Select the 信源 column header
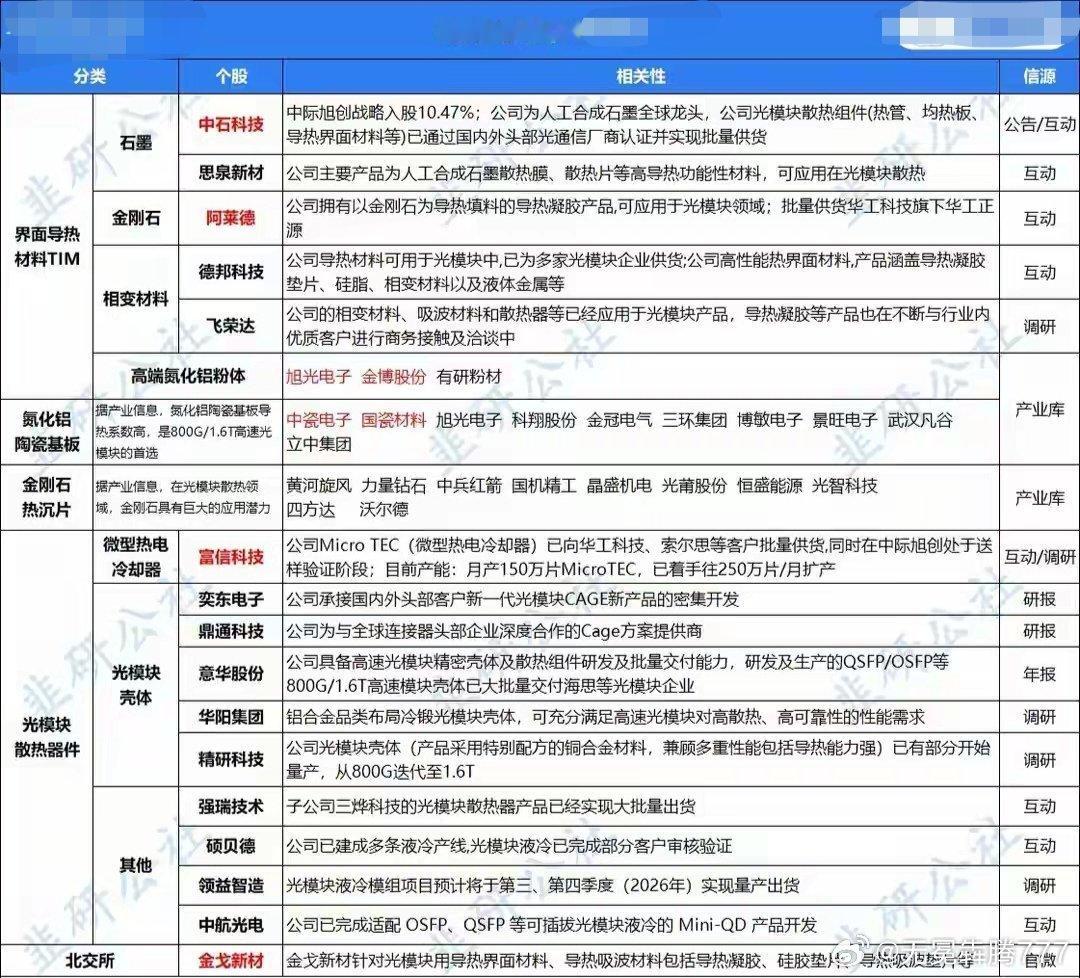Viewport: 1080px width, 978px height. (x=1039, y=76)
